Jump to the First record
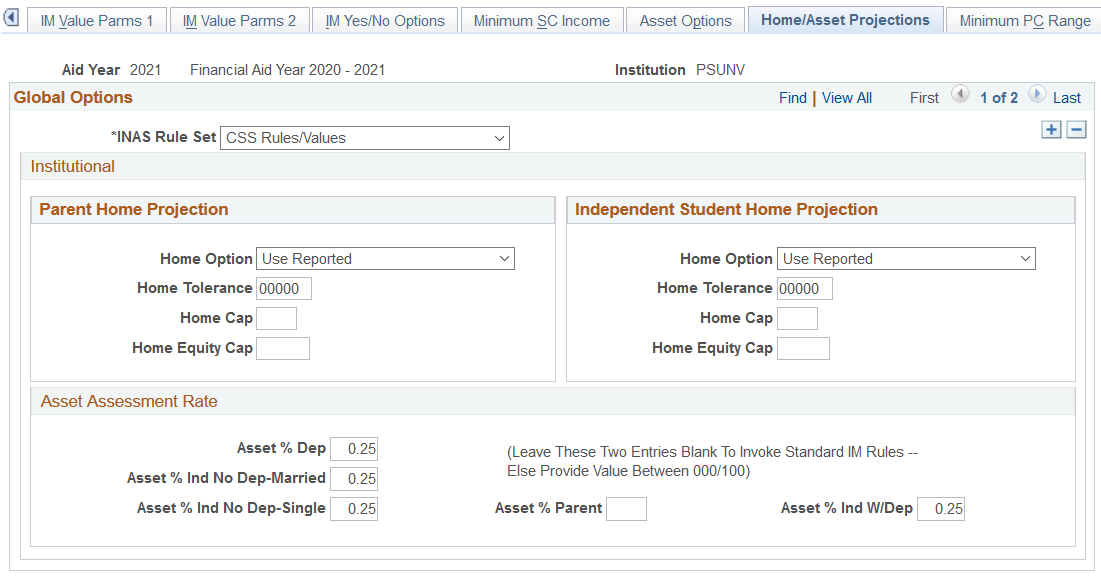Screen dimensions: 1101x576 coord(923,97)
